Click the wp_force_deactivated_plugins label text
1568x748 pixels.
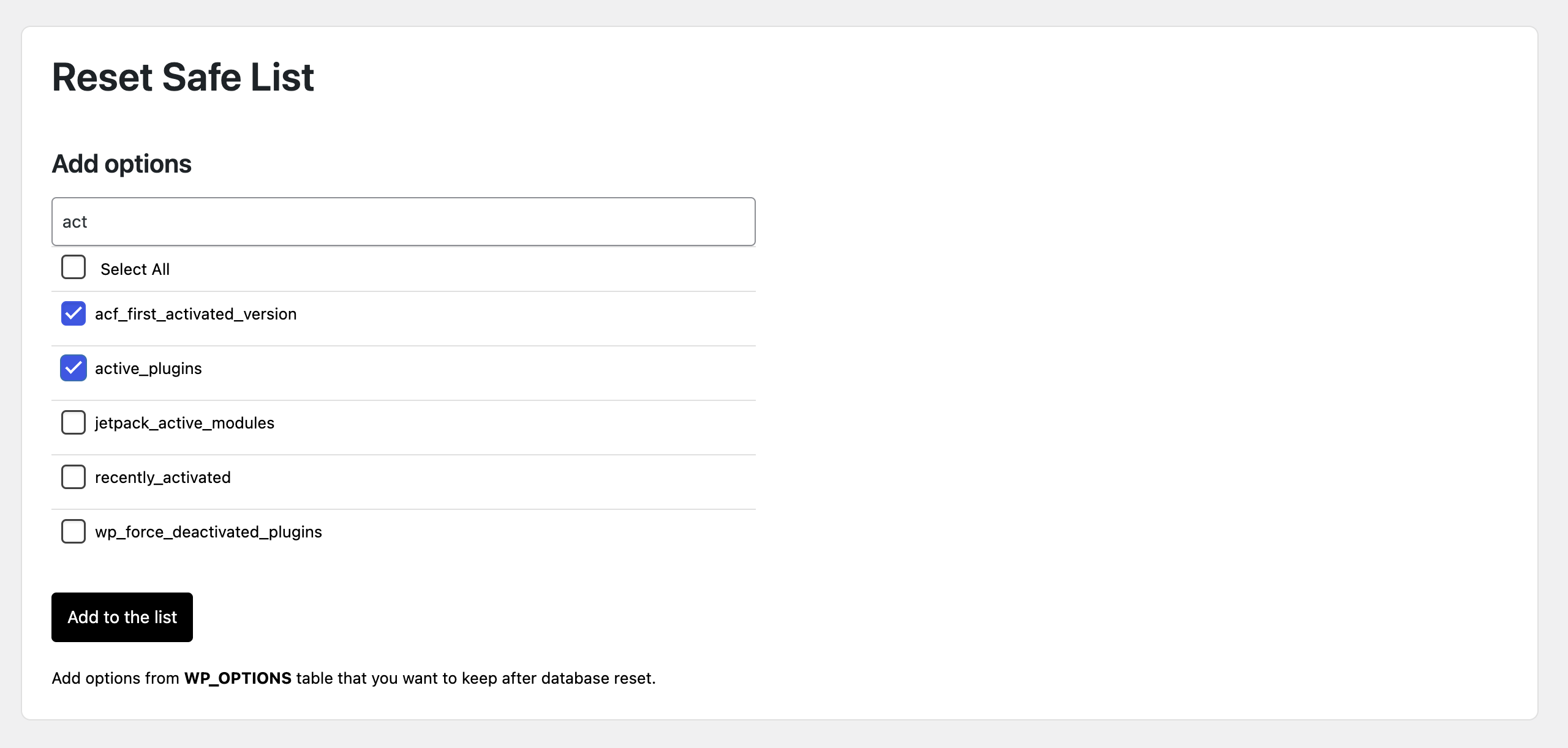pos(208,532)
